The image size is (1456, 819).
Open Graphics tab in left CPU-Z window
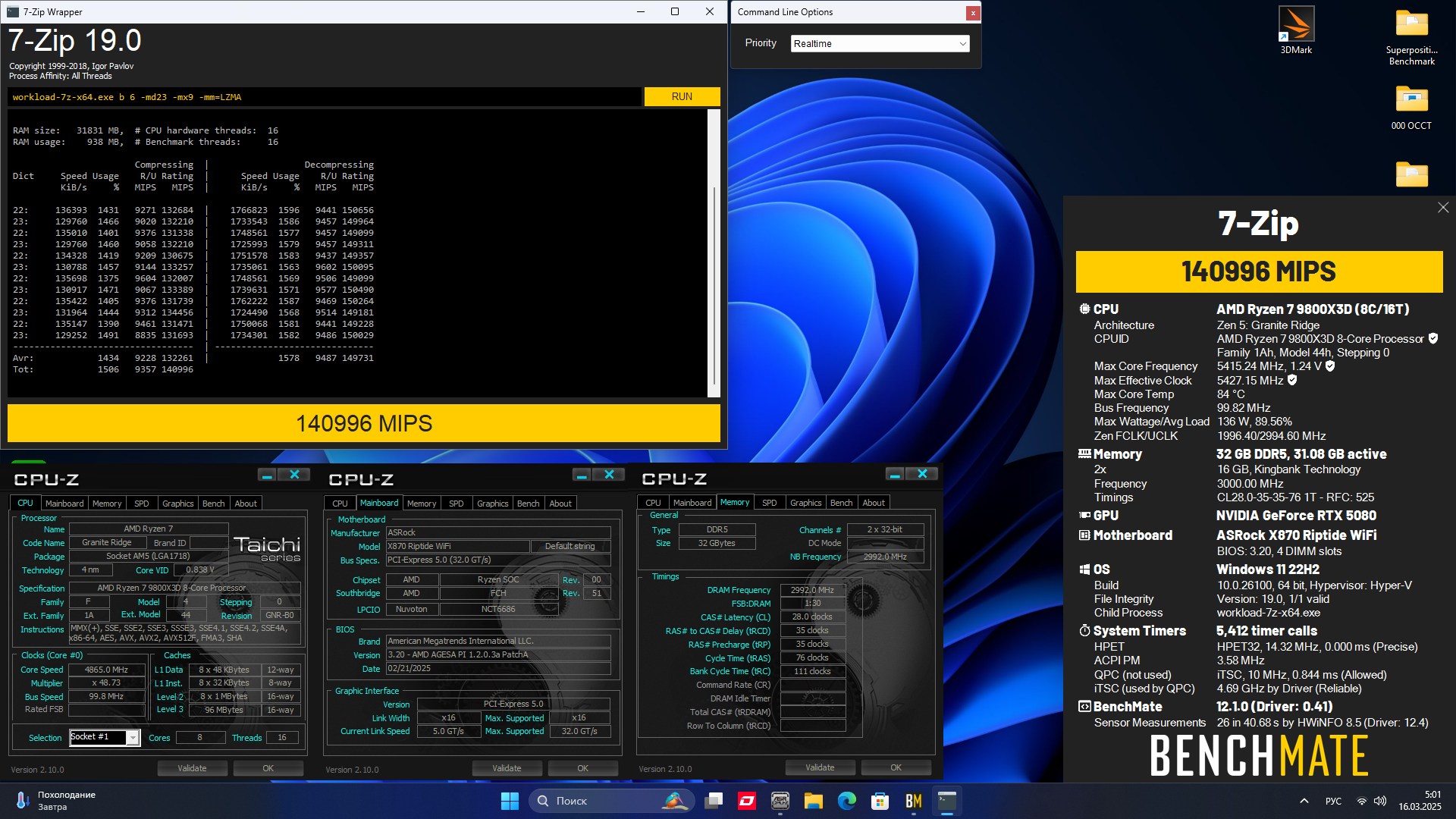click(x=178, y=504)
